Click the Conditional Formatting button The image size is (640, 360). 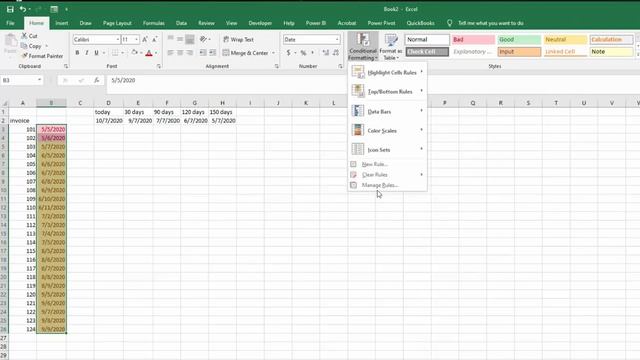pyautogui.click(x=363, y=47)
